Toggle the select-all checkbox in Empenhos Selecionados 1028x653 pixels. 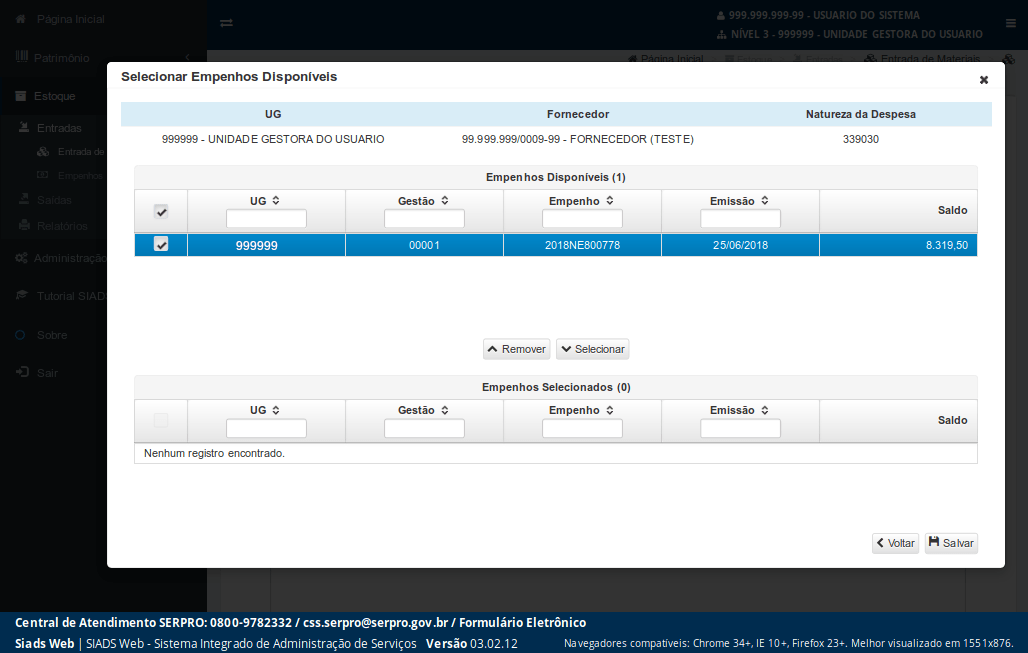[x=161, y=420]
